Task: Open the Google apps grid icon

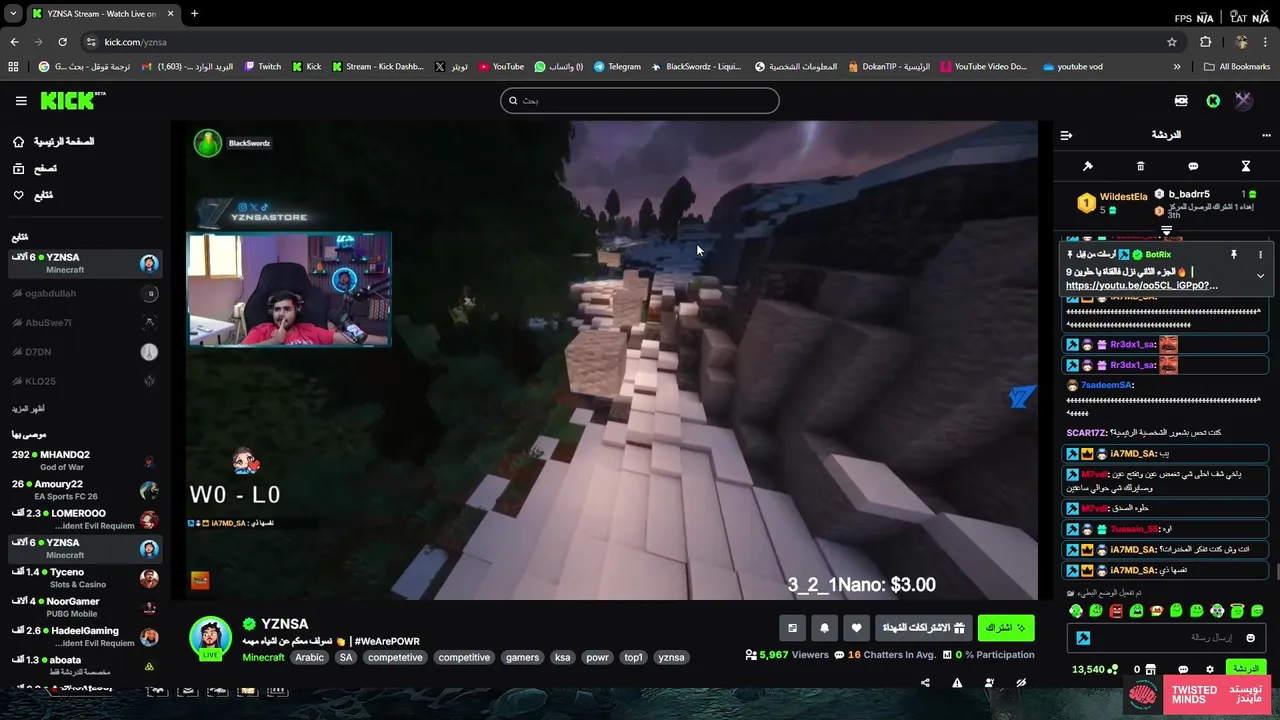Action: click(13, 67)
